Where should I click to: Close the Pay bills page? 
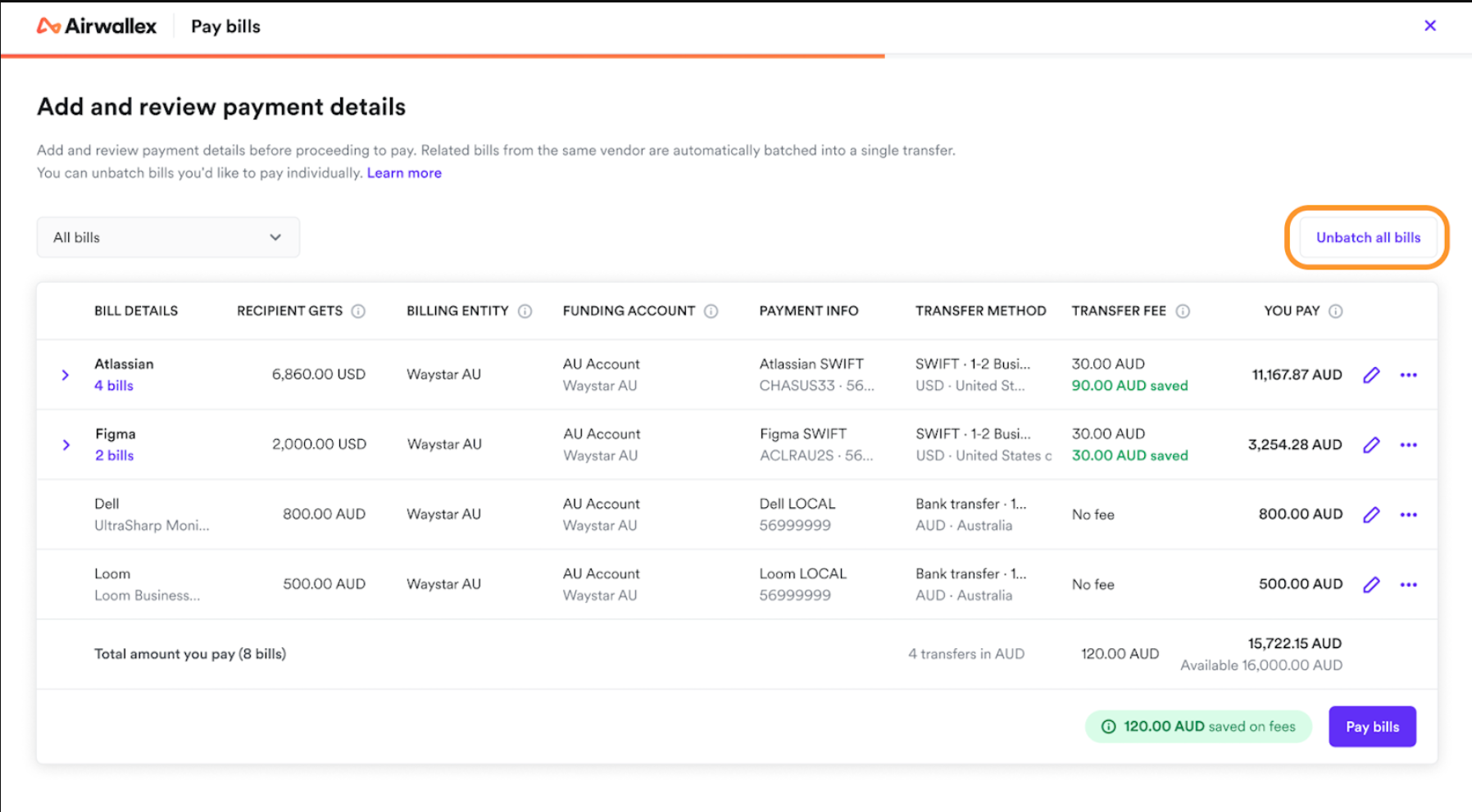point(1430,25)
